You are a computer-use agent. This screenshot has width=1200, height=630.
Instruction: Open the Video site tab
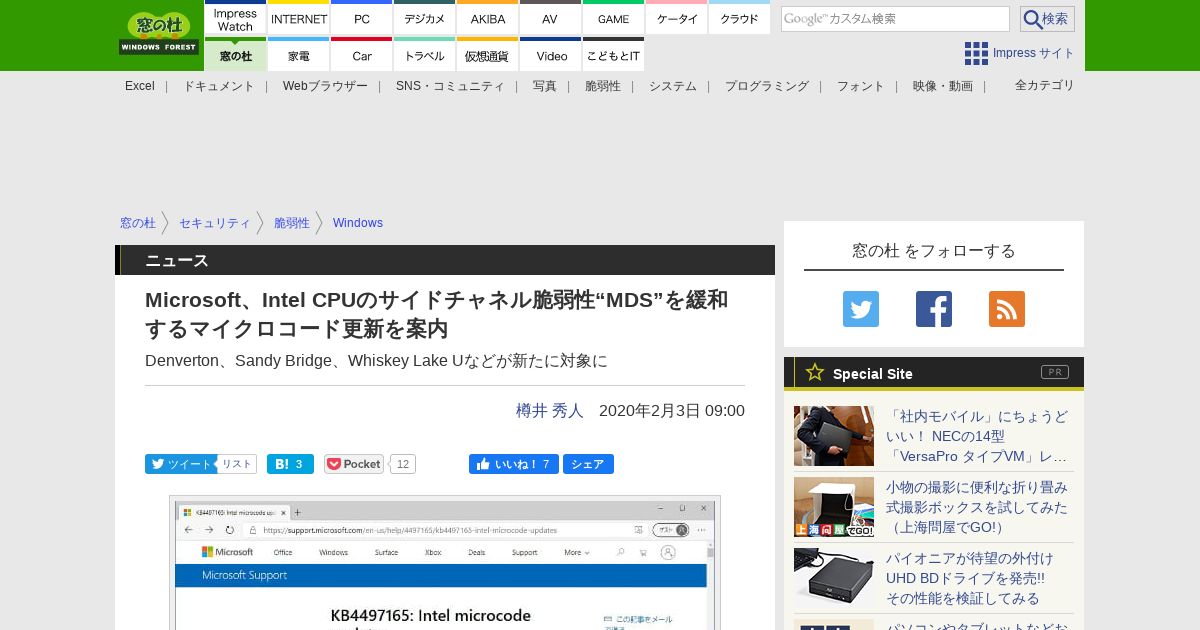click(550, 55)
